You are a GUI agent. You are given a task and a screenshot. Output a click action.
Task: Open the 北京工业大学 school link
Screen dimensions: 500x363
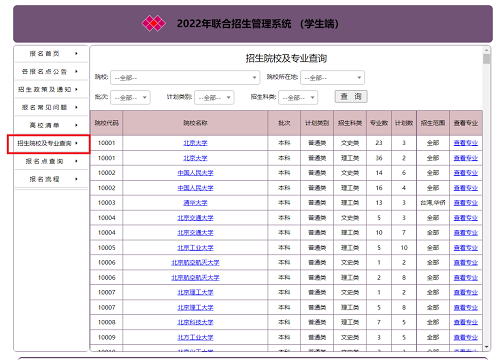click(195, 248)
